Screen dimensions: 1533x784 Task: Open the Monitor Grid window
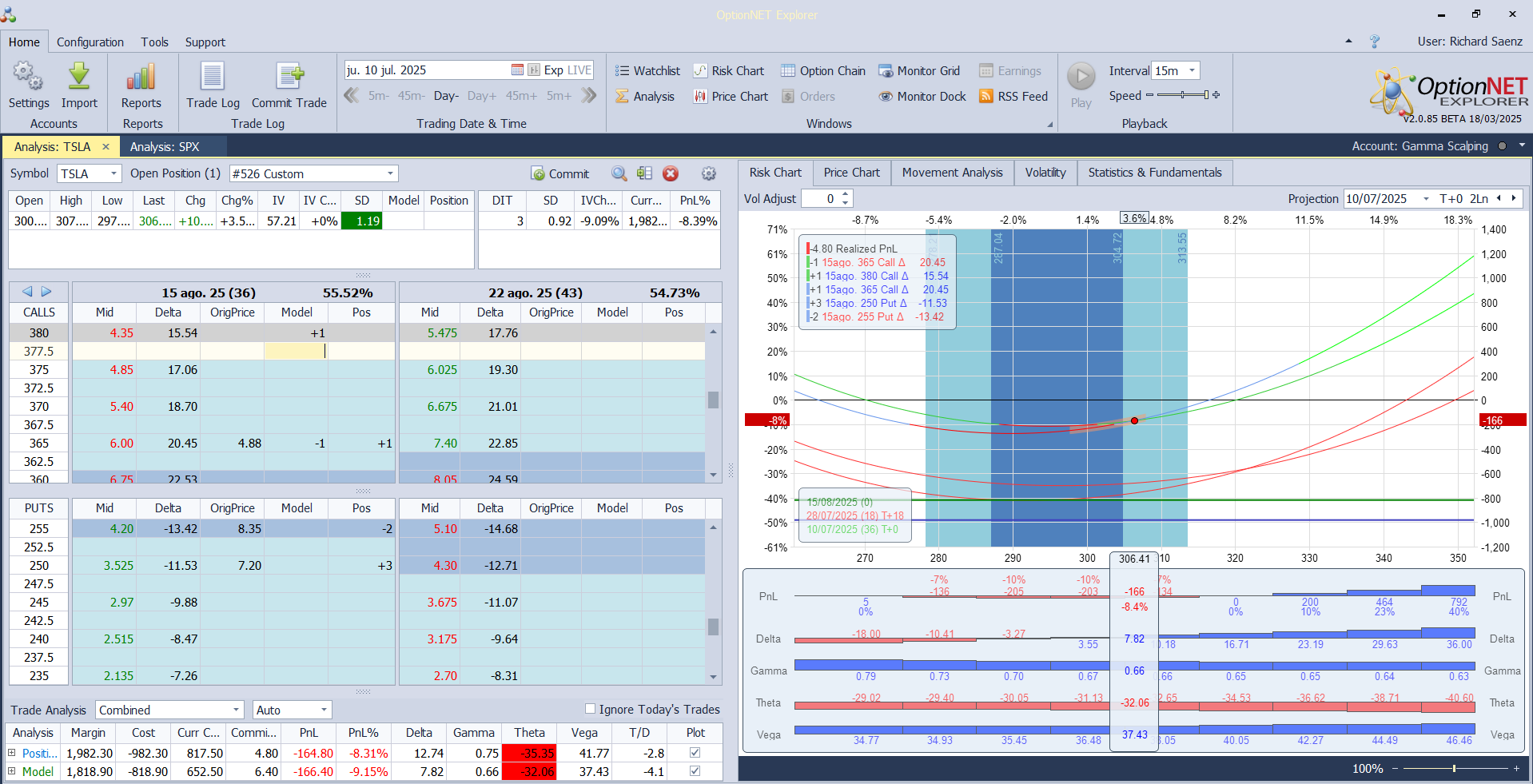point(919,71)
